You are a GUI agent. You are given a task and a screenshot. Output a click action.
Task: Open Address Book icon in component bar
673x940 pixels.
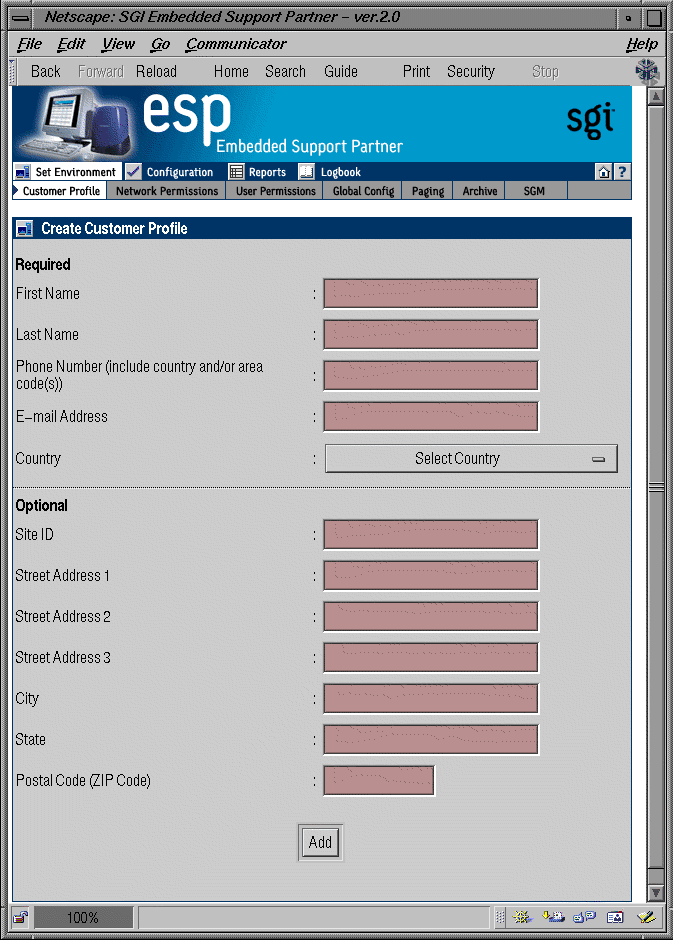pos(615,917)
